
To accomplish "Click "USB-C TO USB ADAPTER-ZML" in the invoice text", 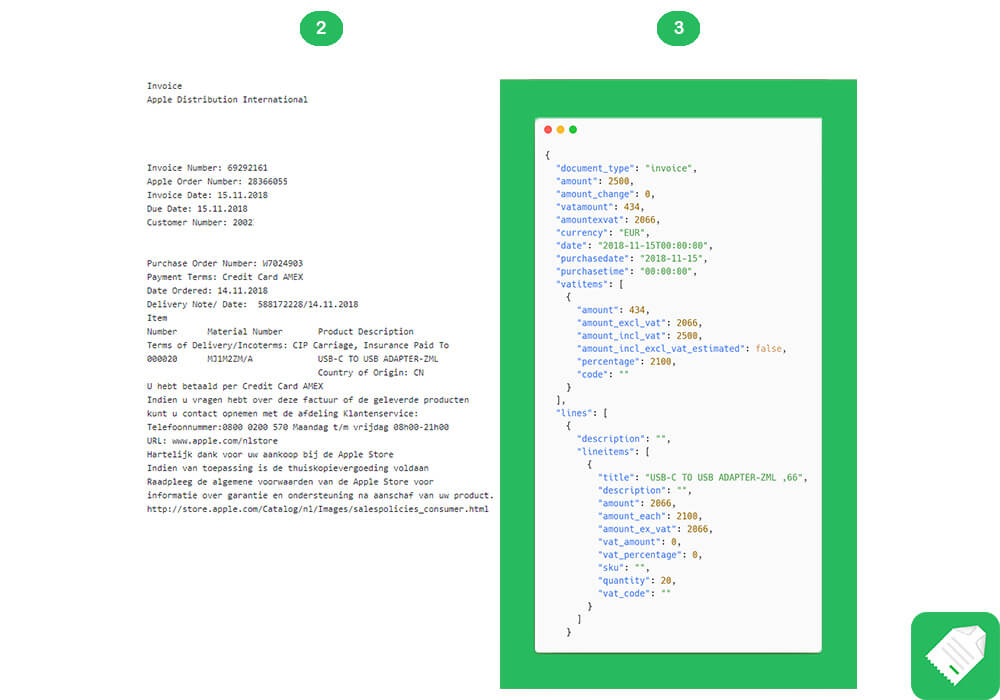I will point(378,359).
